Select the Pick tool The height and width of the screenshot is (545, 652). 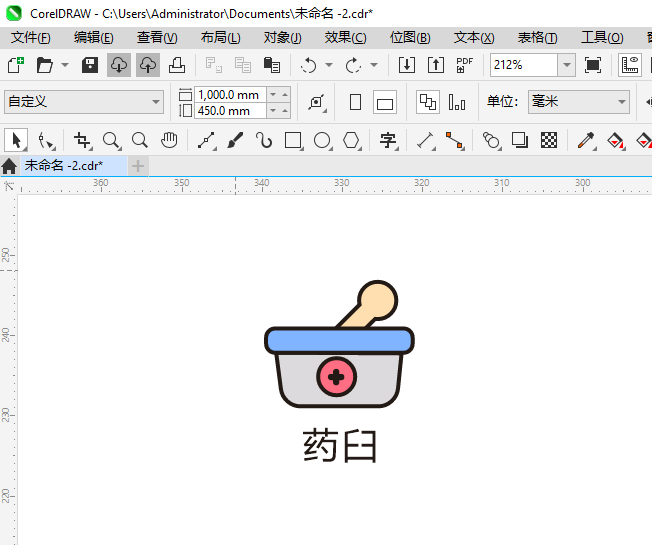click(16, 140)
